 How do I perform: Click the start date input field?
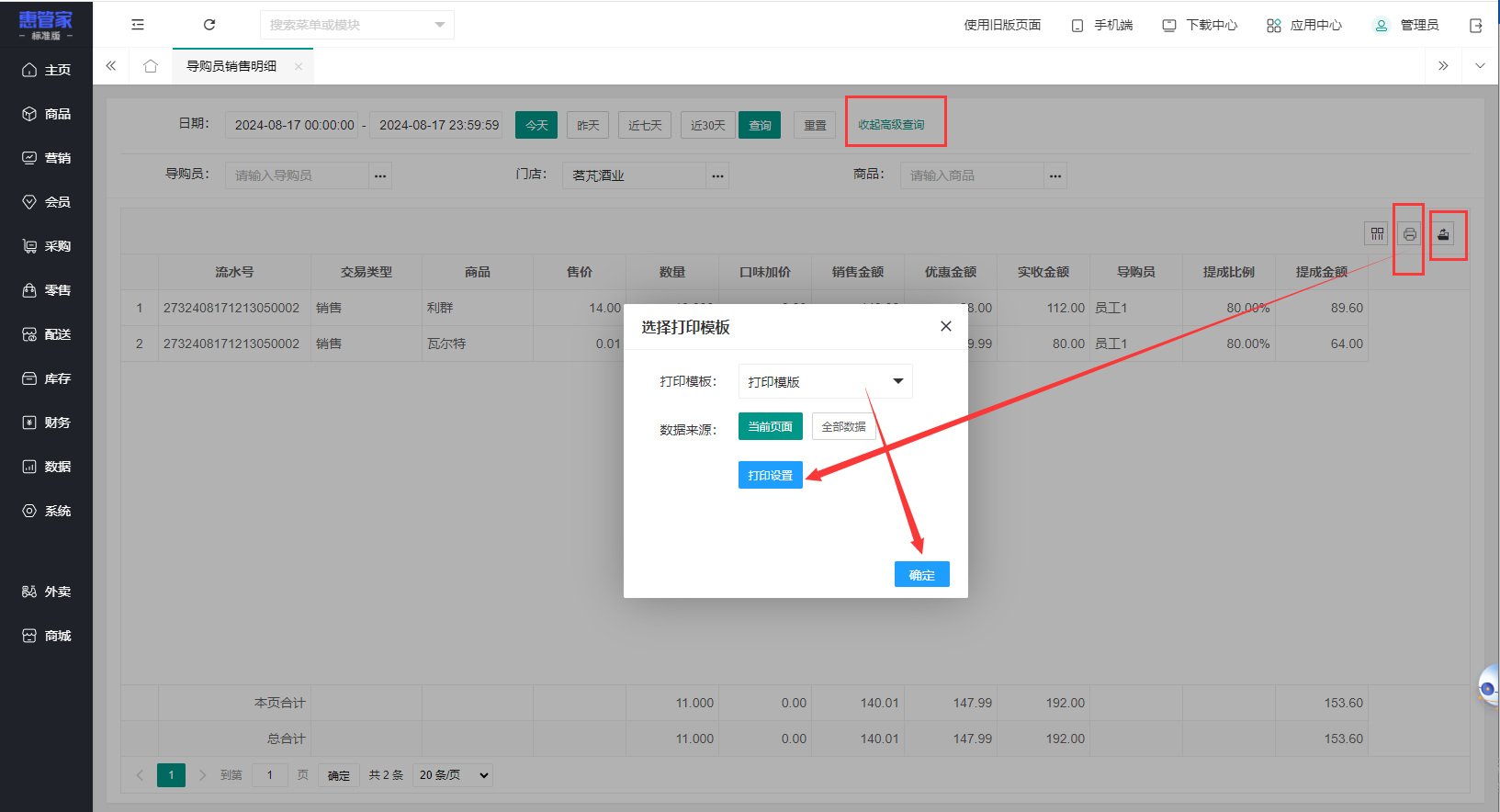tap(294, 125)
